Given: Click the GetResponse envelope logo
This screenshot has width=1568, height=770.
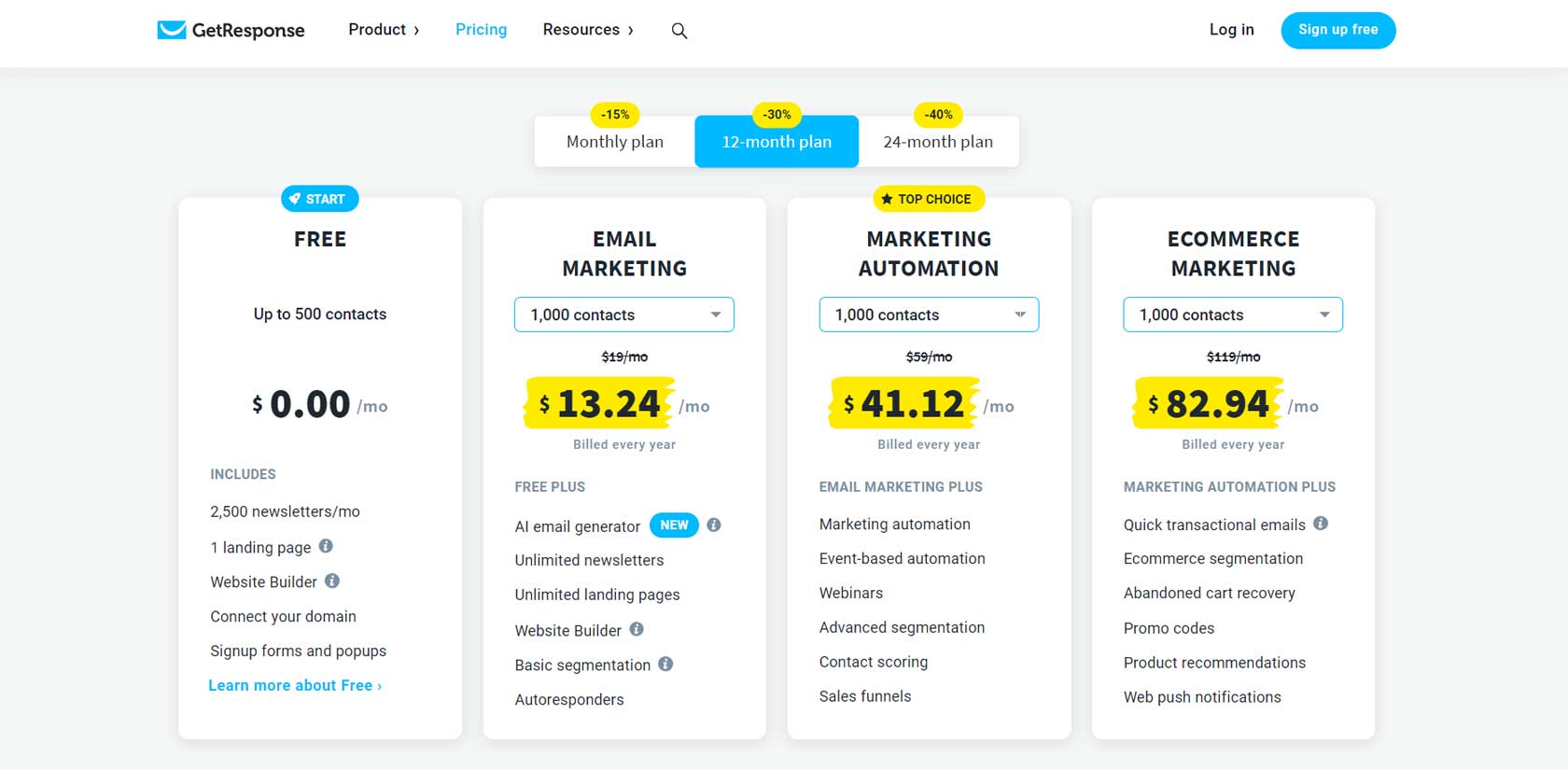Looking at the screenshot, I should click(x=172, y=30).
